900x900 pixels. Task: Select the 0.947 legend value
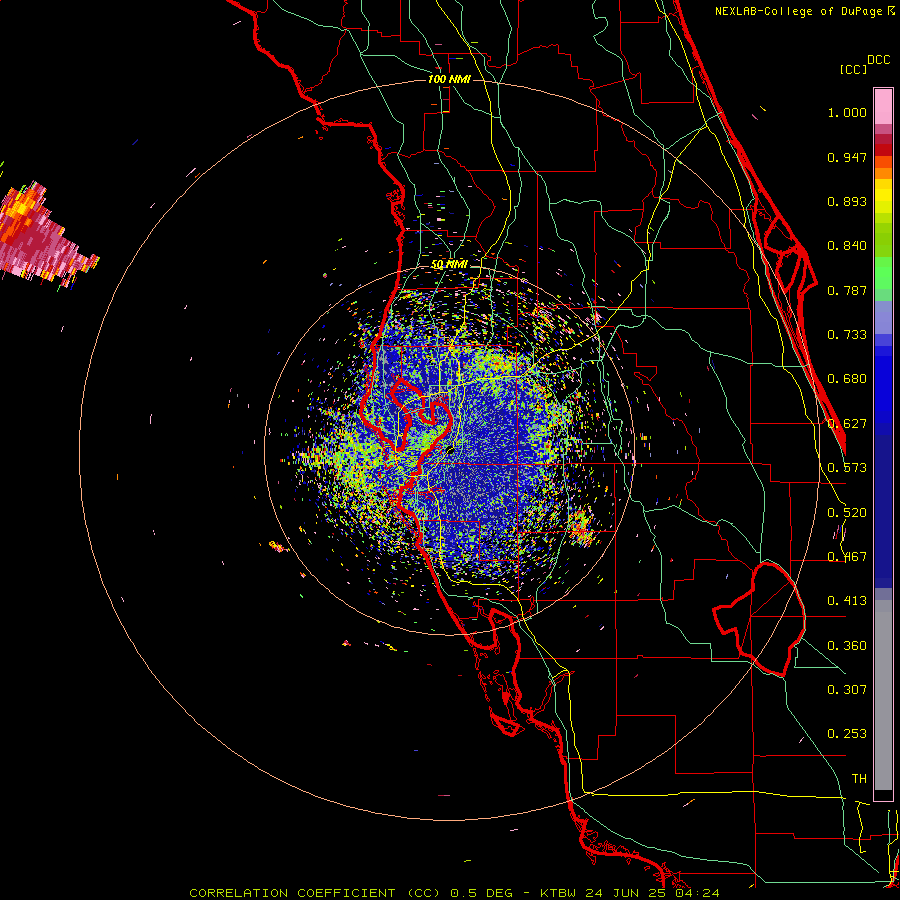point(847,157)
